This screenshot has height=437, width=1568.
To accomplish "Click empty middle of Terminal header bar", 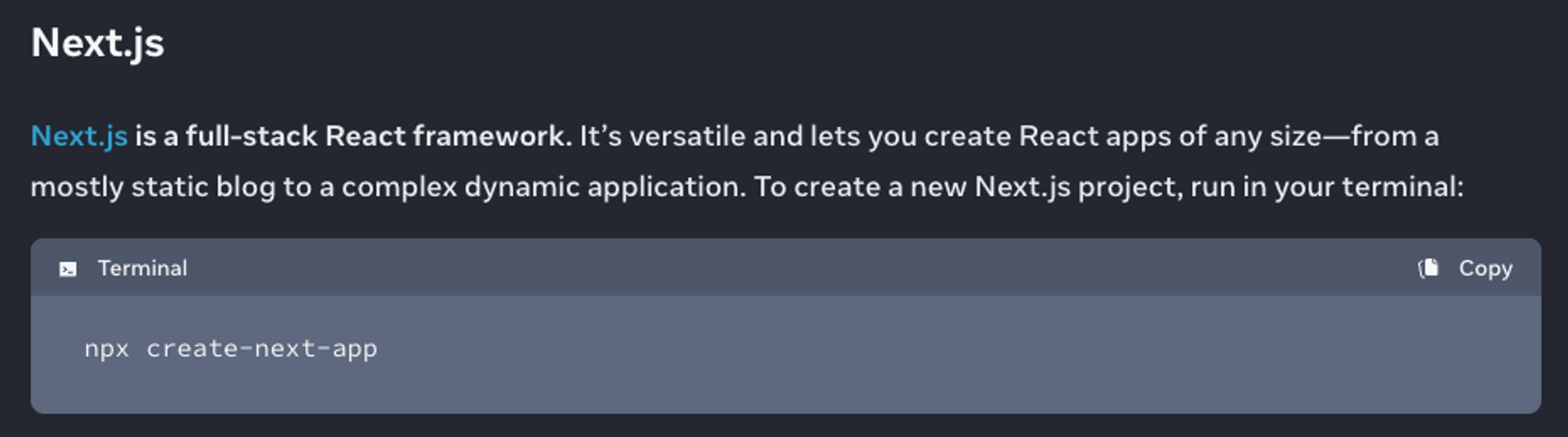I will [x=759, y=268].
